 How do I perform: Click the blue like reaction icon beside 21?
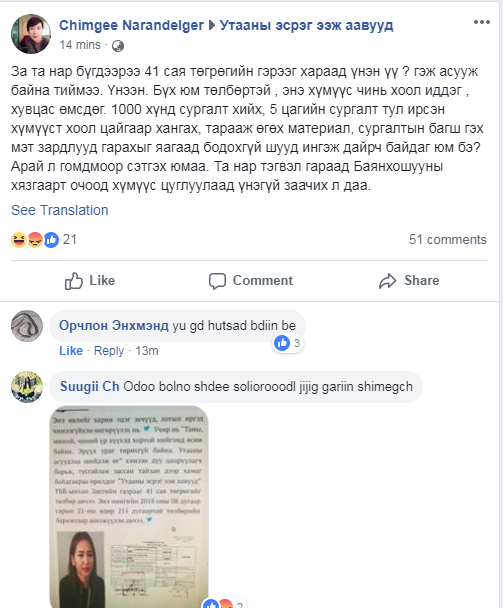pyautogui.click(x=51, y=240)
